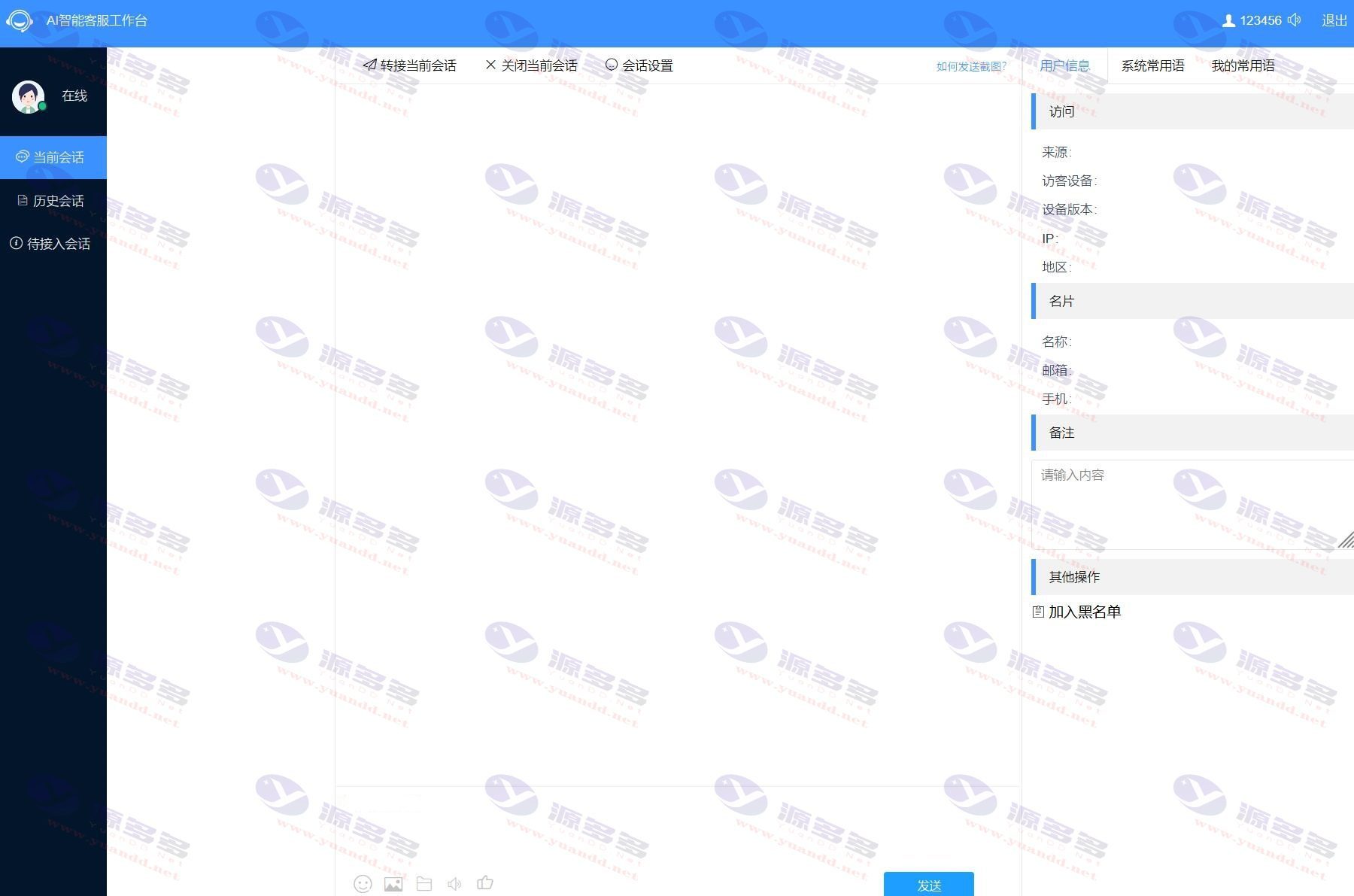Open the emoji picker in the chat toolbar
1354x896 pixels.
click(x=363, y=884)
